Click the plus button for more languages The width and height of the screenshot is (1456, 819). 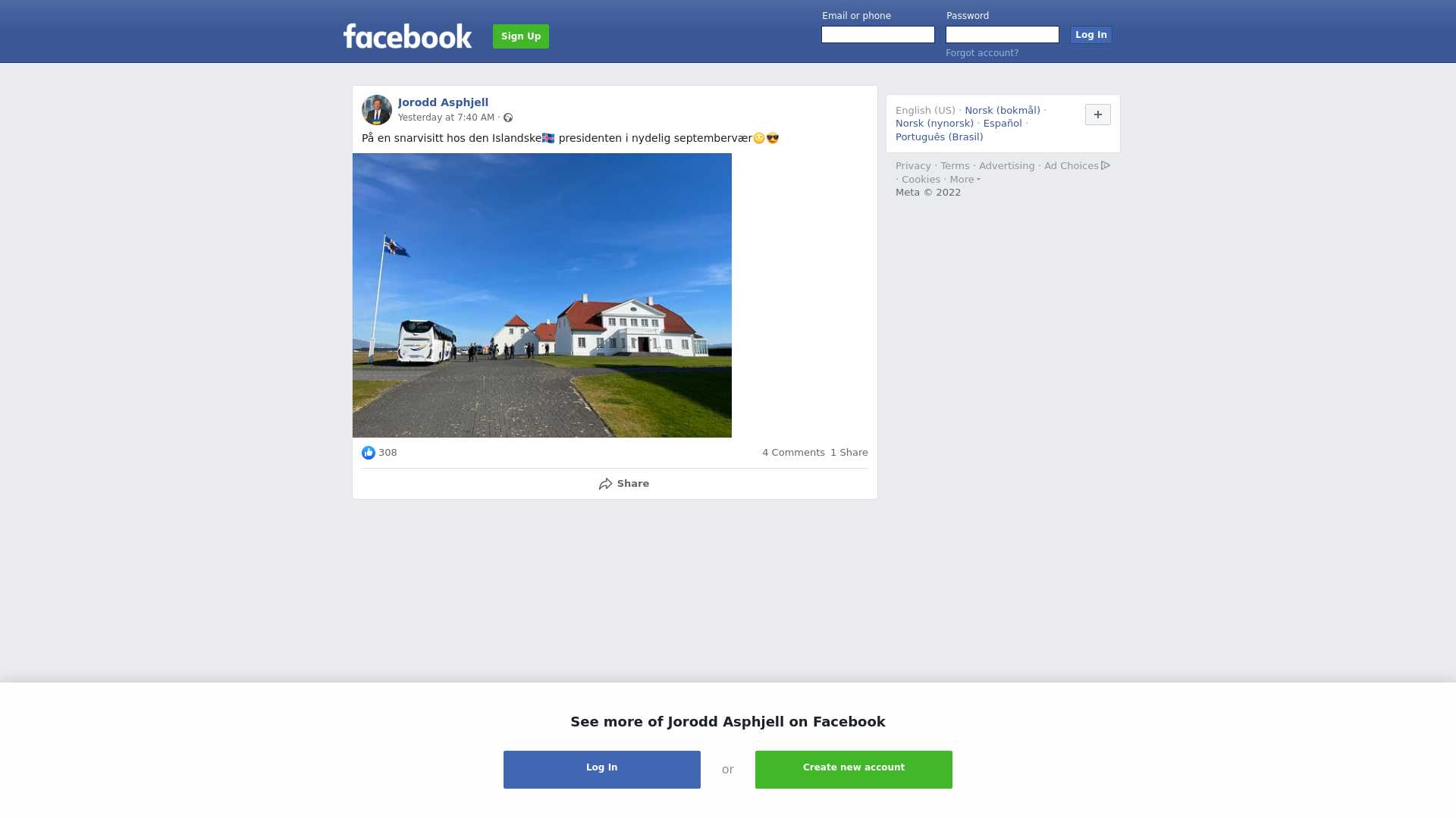pos(1098,115)
